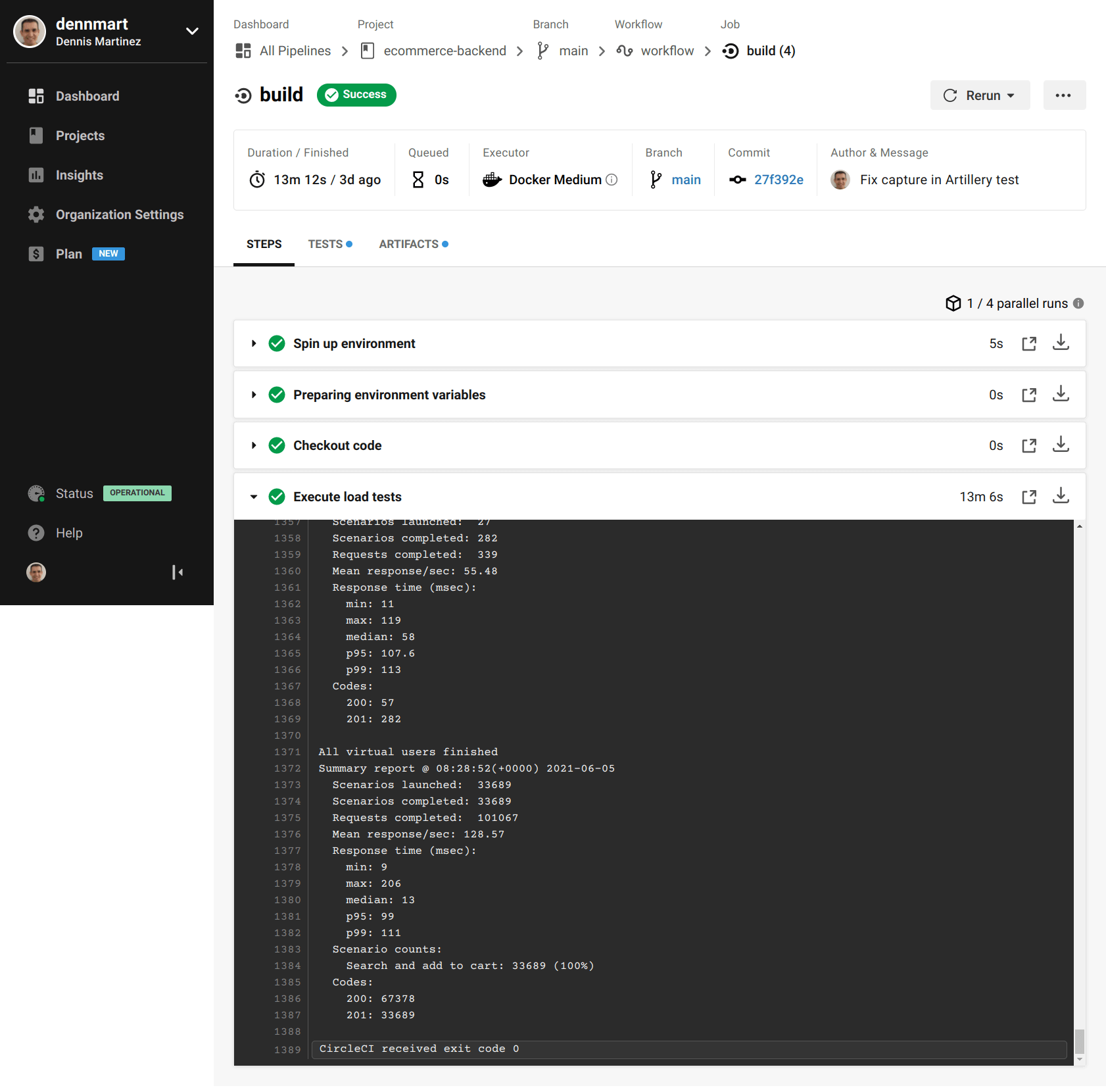Expand the Spin up environment step

tap(254, 343)
